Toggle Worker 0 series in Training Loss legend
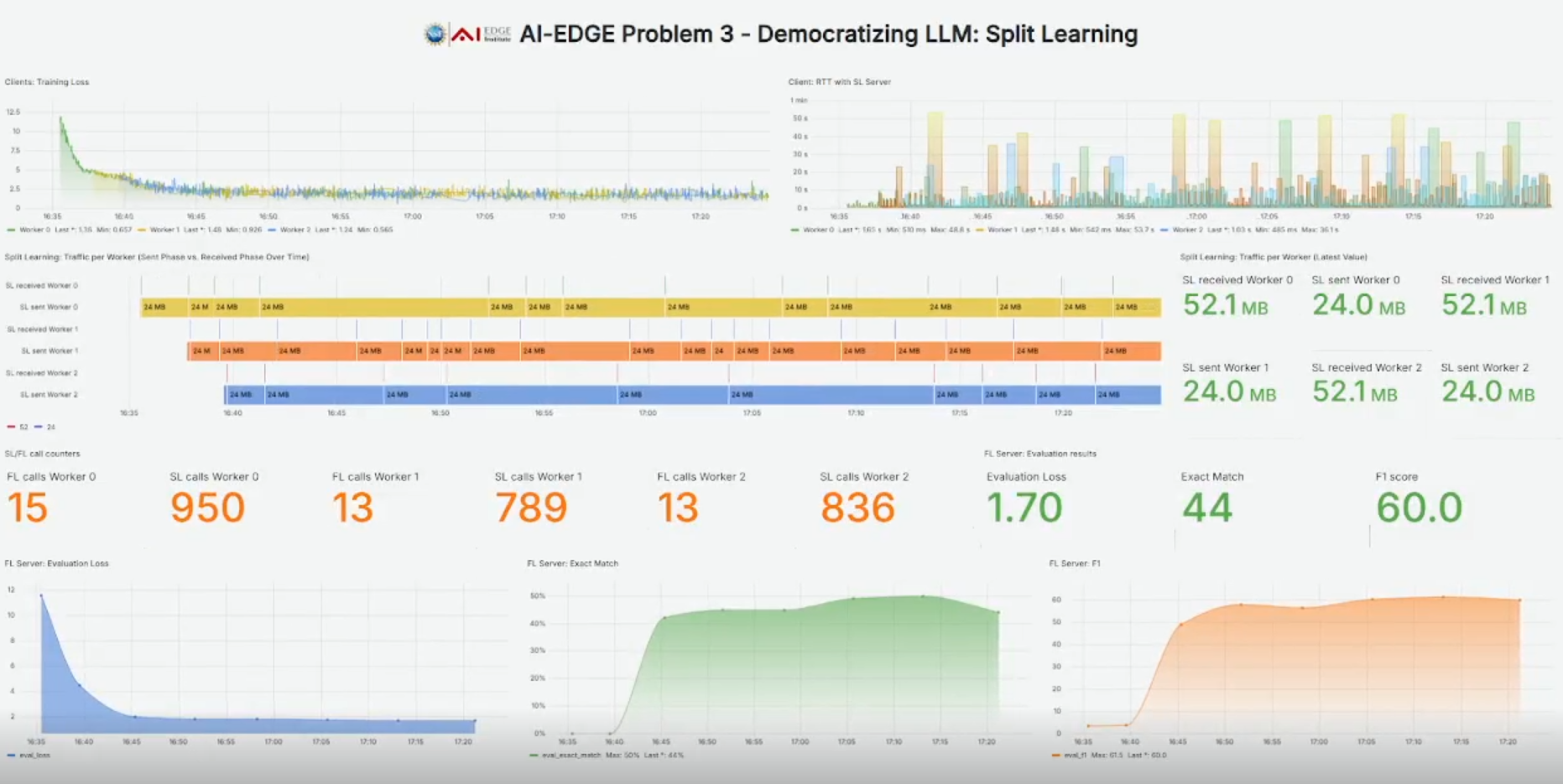This screenshot has width=1563, height=784. [34, 230]
